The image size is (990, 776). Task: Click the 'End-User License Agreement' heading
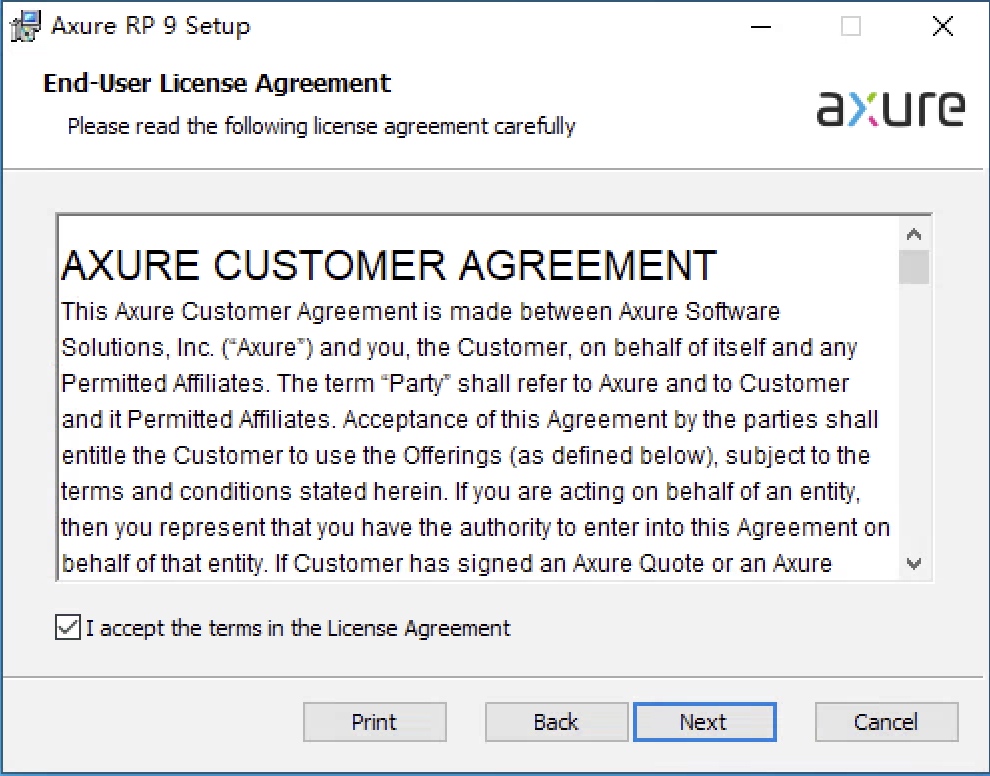point(217,84)
